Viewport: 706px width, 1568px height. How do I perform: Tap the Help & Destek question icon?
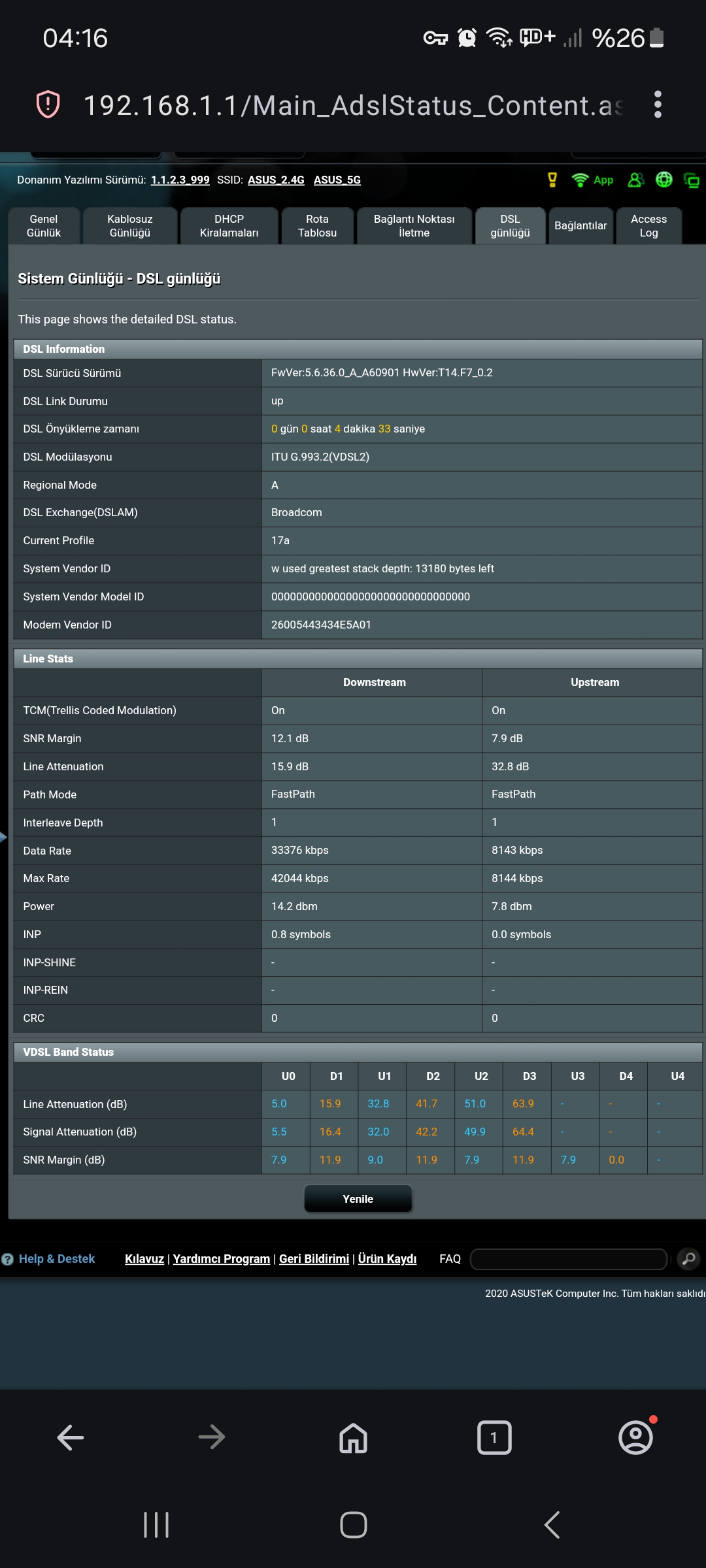[x=8, y=1259]
